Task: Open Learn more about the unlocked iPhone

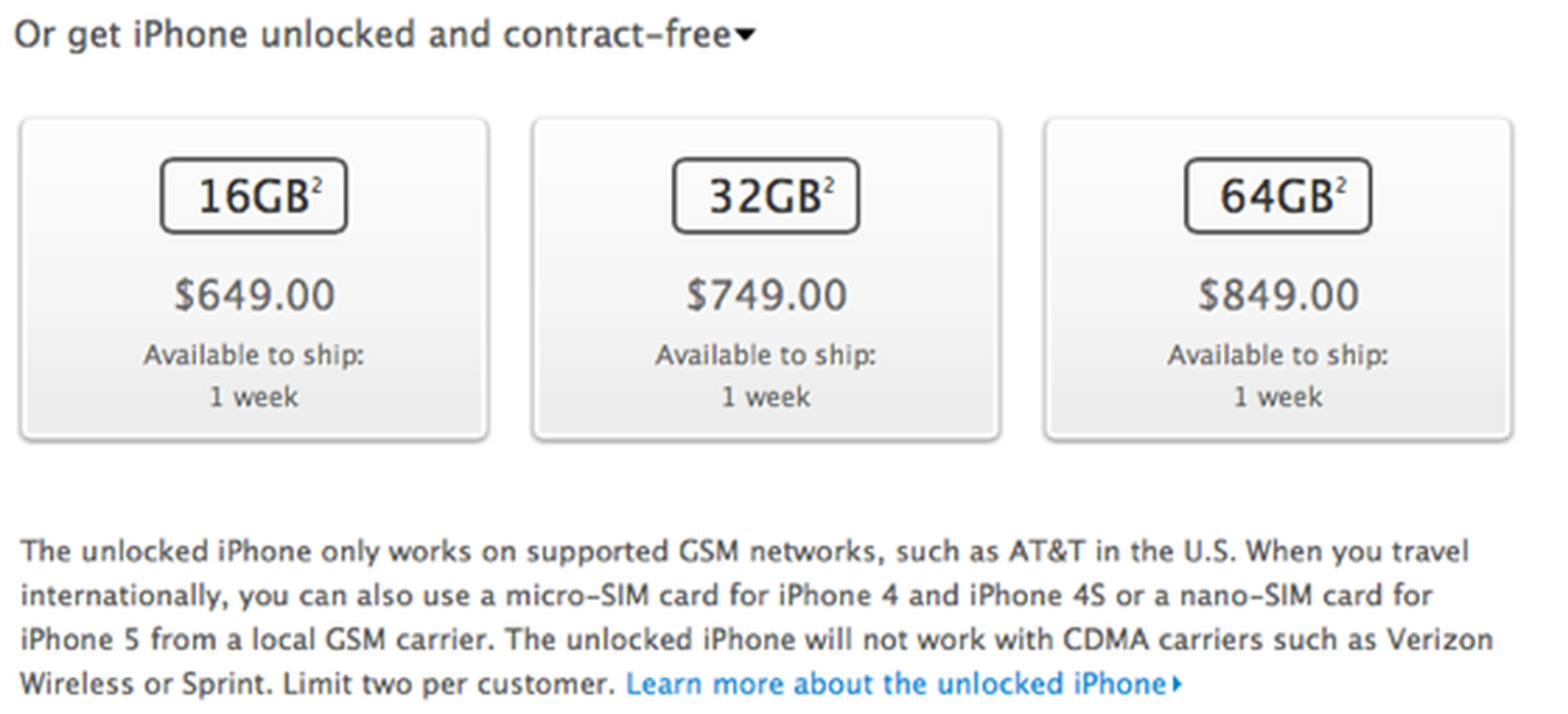Action: 897,683
